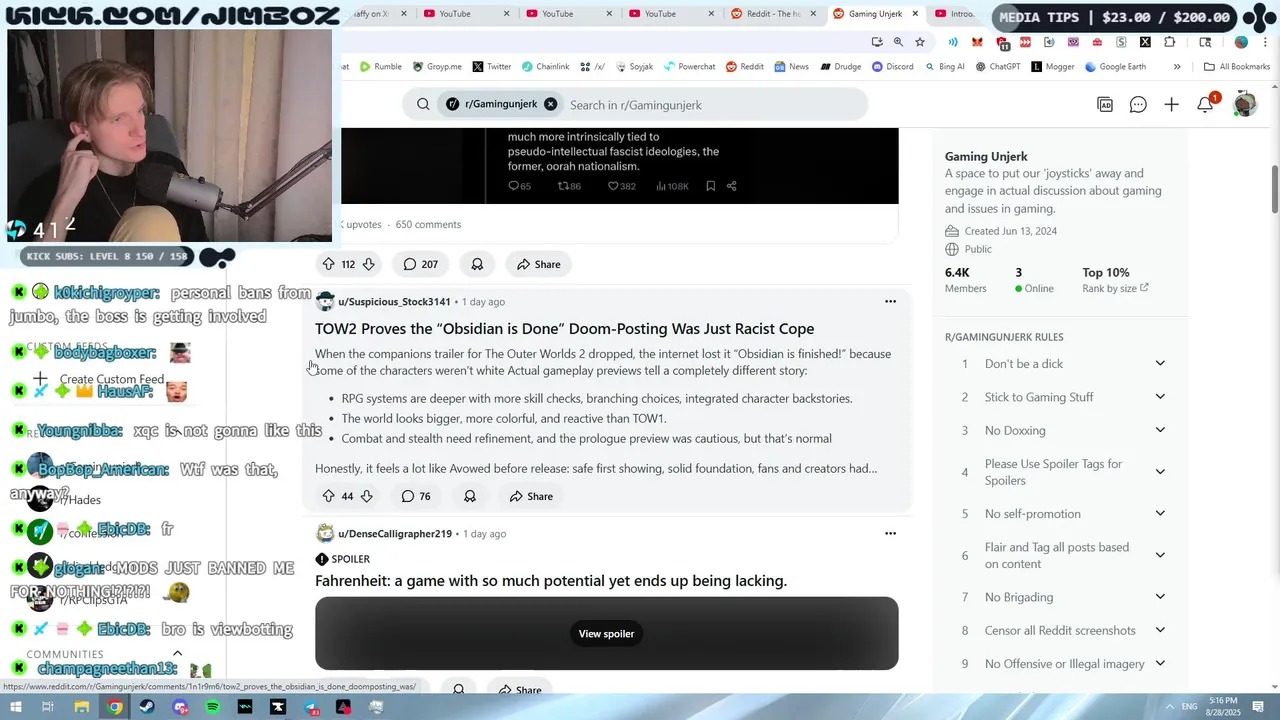This screenshot has width=1280, height=720.
Task: Click Windows Start button
Action: click(x=15, y=707)
